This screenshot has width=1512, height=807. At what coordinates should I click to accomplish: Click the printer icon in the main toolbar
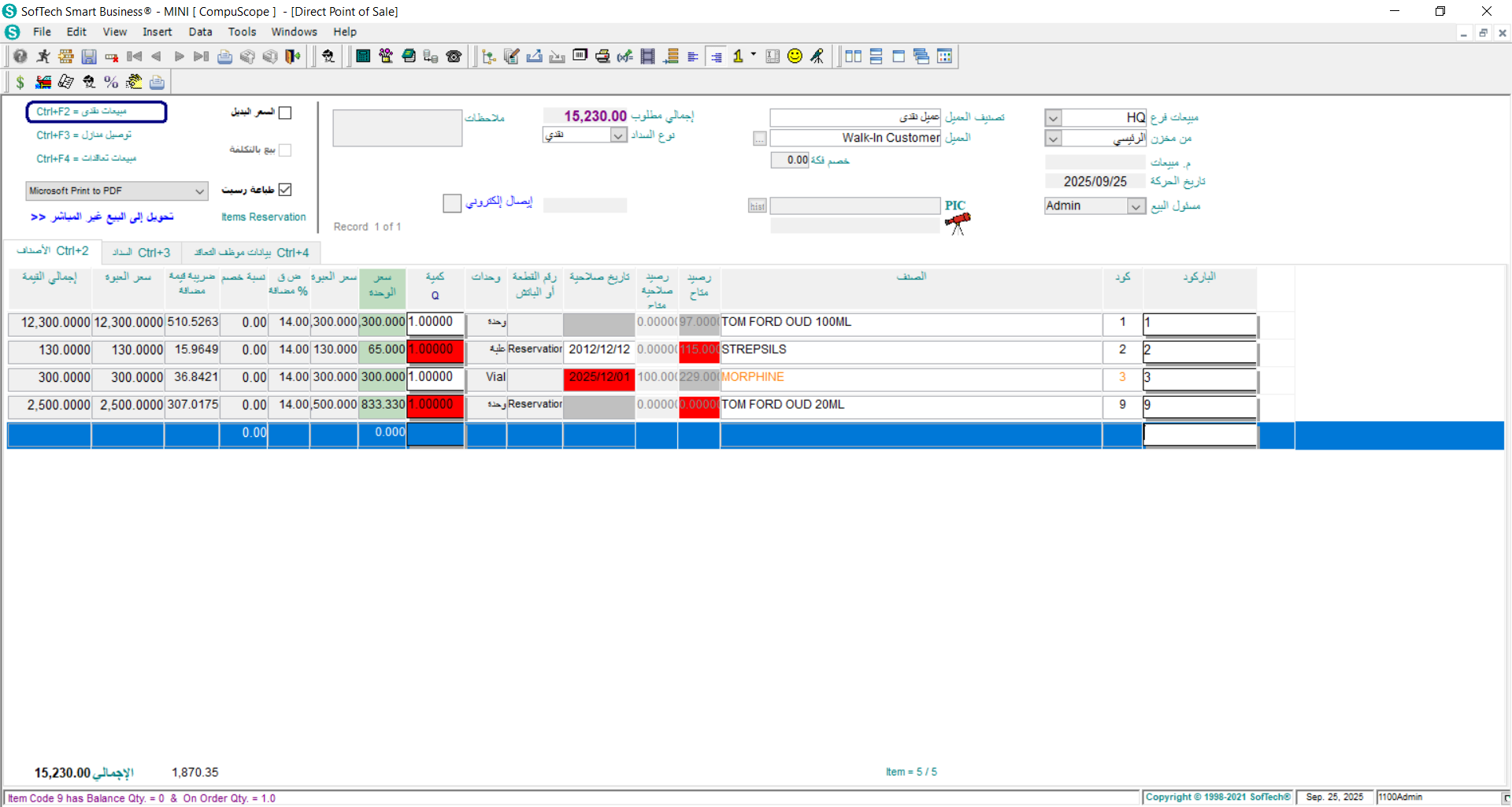tap(602, 56)
